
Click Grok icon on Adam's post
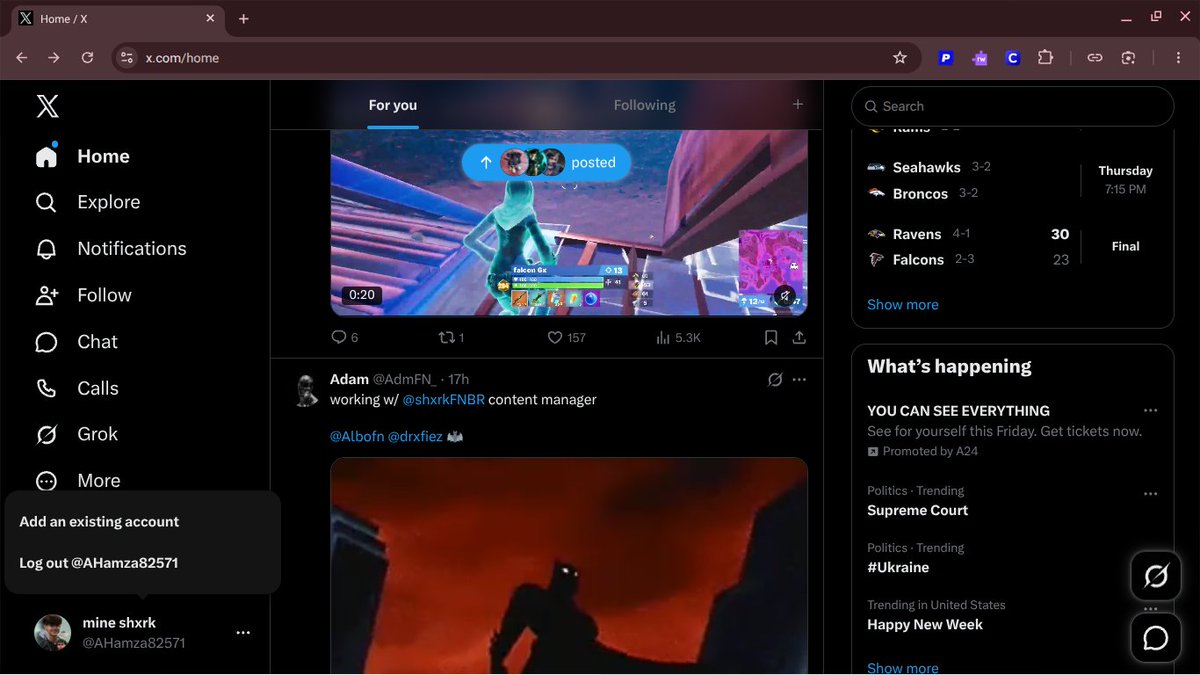775,380
